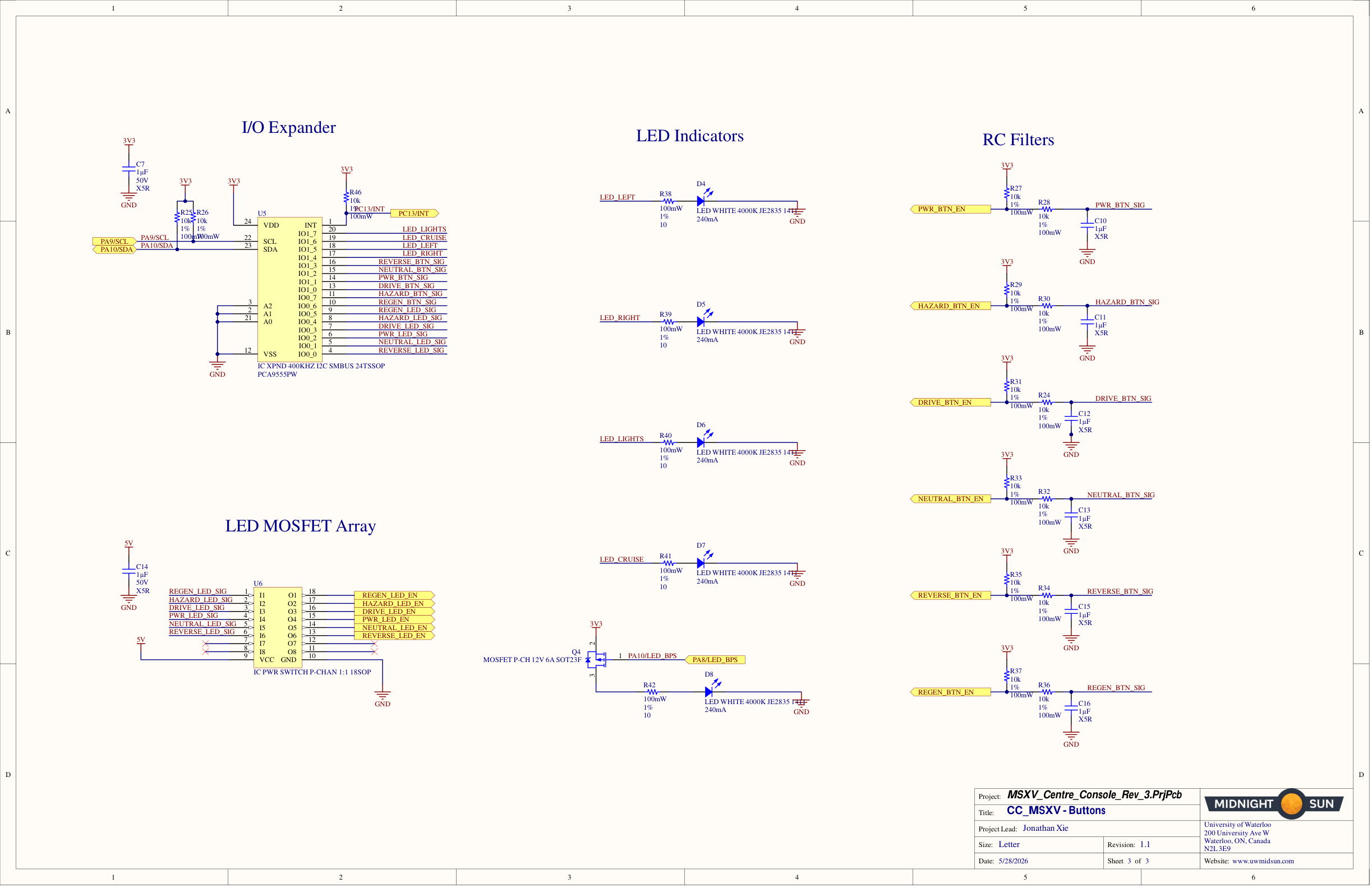The image size is (1372, 888).
Task: Select the D8 LED symbol
Action: (x=712, y=688)
